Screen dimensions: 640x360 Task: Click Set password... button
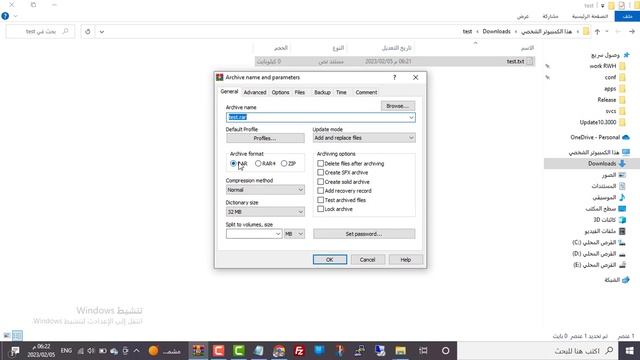pyautogui.click(x=364, y=234)
